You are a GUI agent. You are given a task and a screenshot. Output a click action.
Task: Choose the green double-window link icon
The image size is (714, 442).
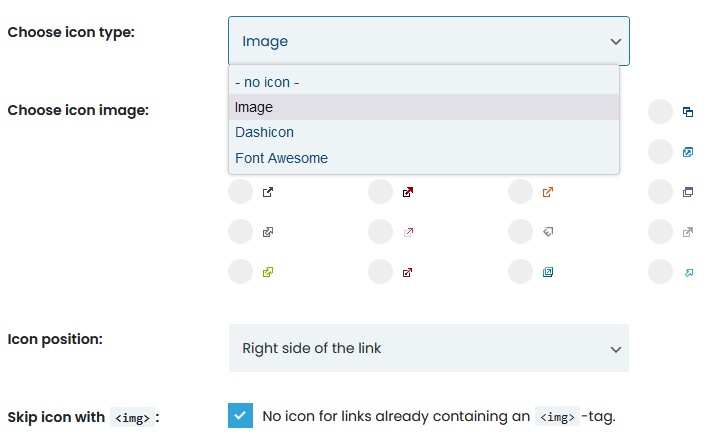pos(268,272)
